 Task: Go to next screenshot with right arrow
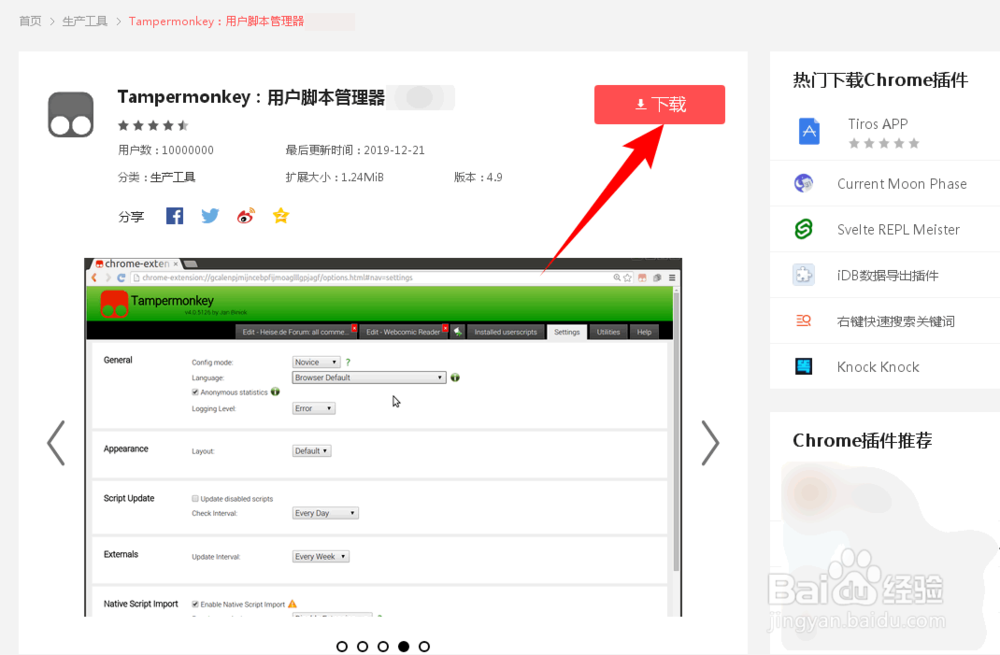coord(710,443)
